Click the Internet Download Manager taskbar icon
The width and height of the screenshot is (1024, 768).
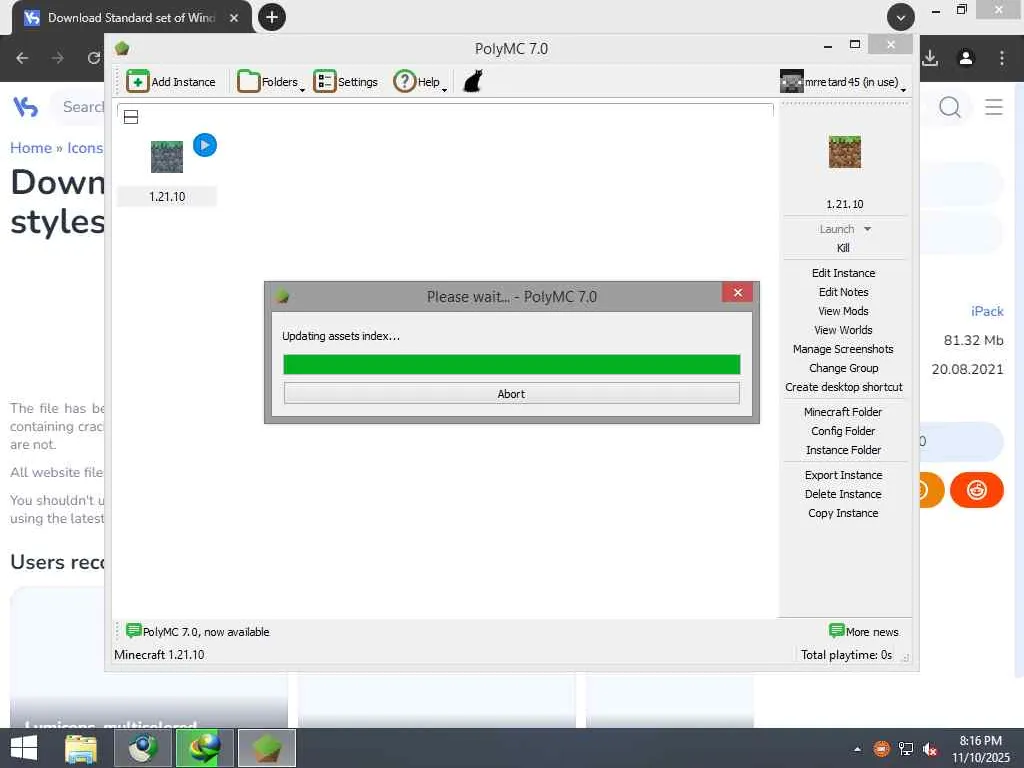point(204,748)
